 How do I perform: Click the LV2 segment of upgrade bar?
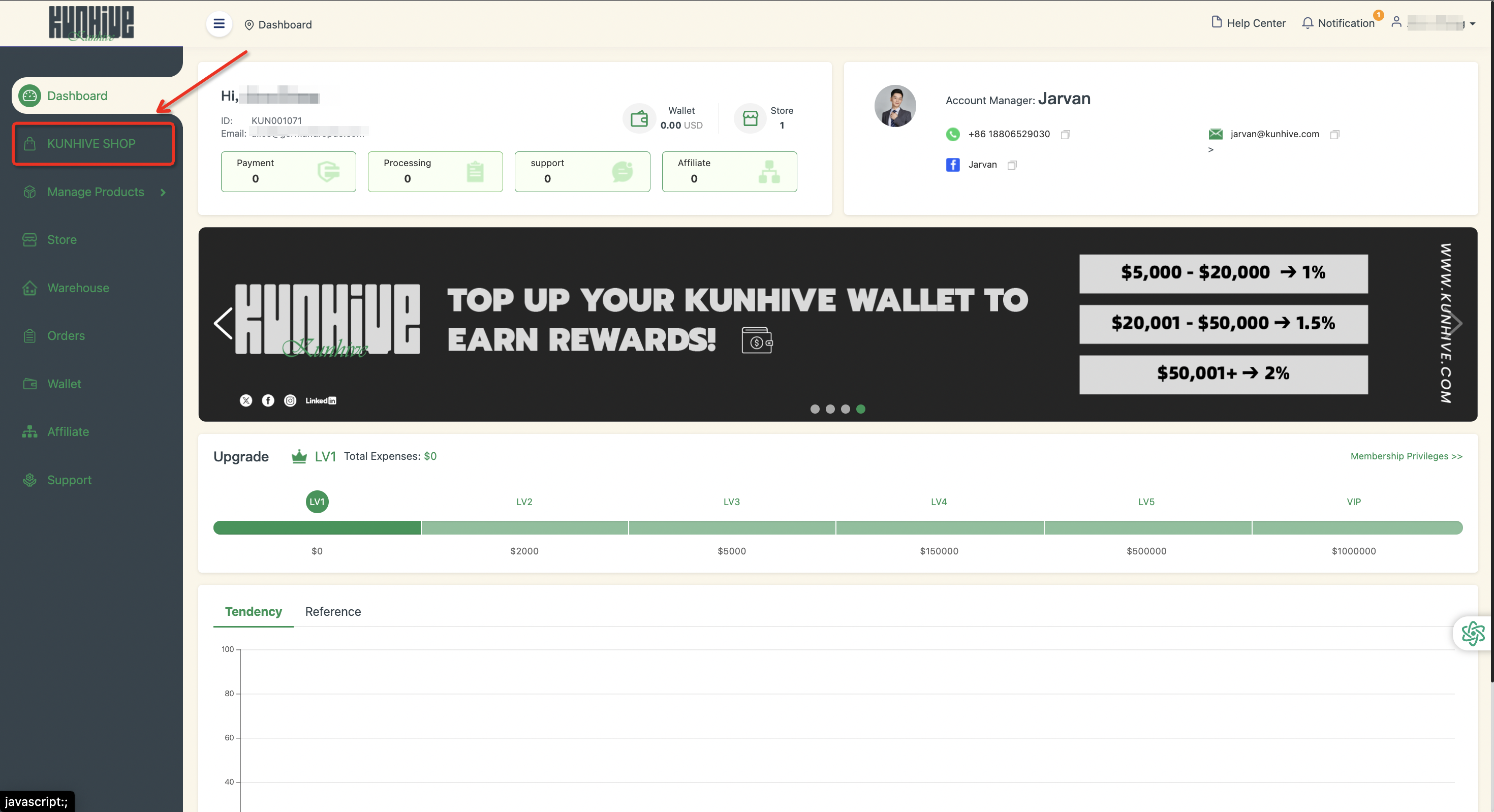tap(524, 527)
